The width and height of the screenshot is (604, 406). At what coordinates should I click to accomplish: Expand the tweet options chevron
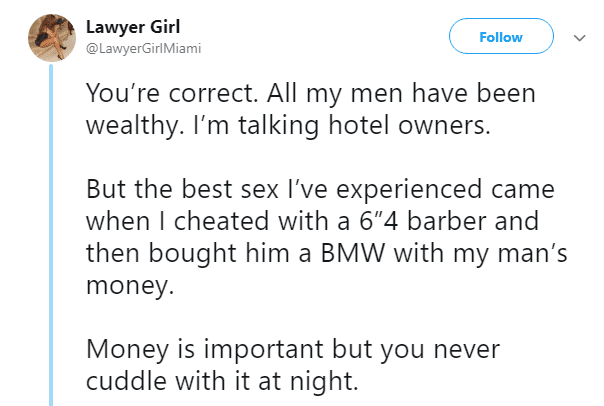579,38
